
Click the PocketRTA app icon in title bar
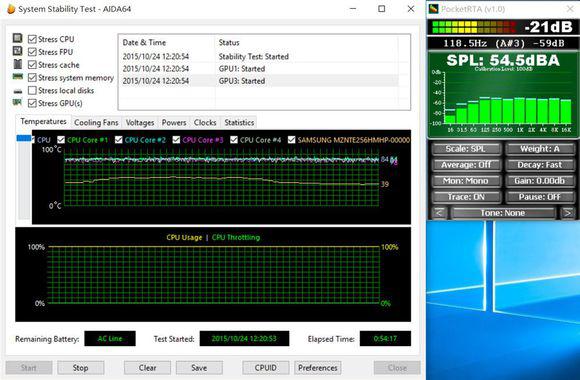(434, 9)
